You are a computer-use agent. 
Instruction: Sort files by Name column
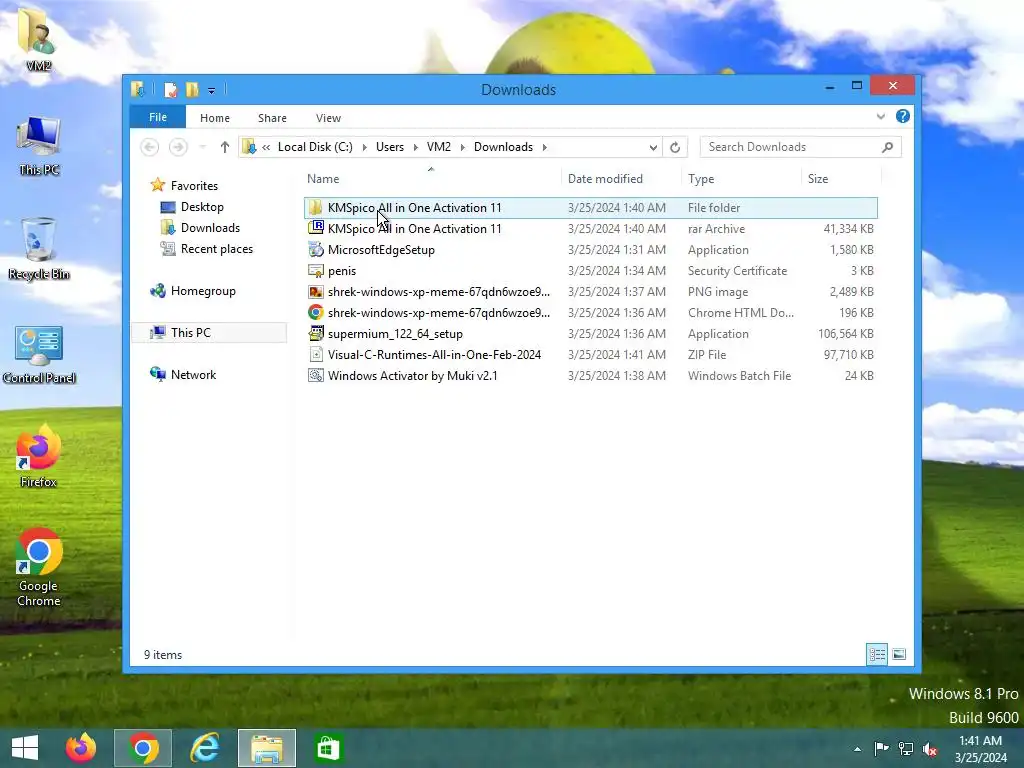click(323, 178)
